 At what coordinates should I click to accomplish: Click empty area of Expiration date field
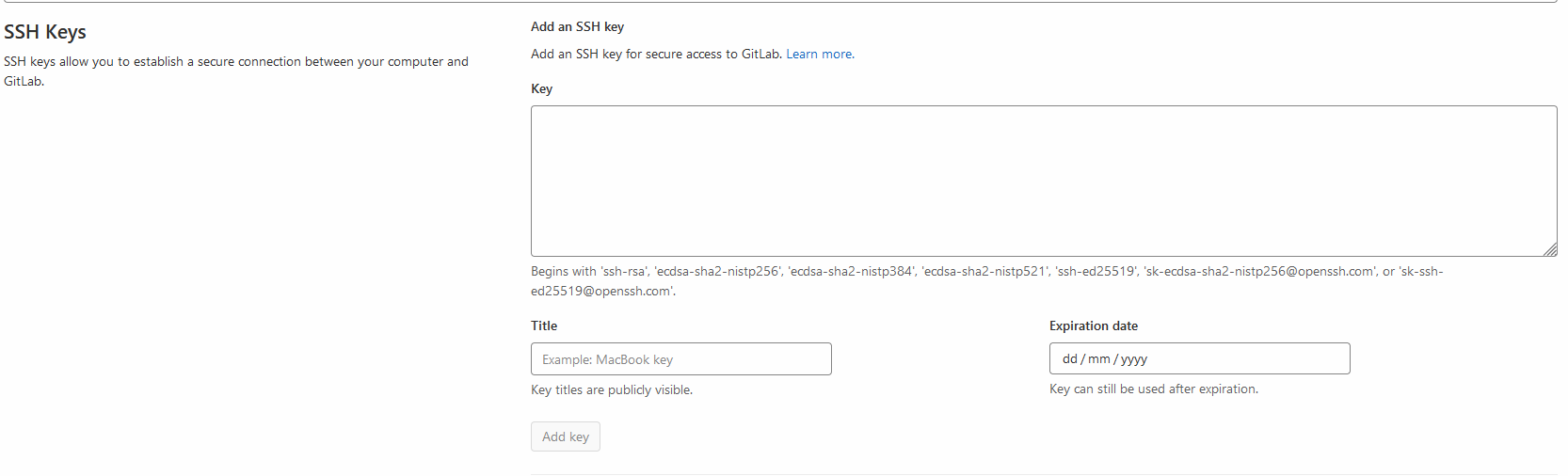[1252, 359]
